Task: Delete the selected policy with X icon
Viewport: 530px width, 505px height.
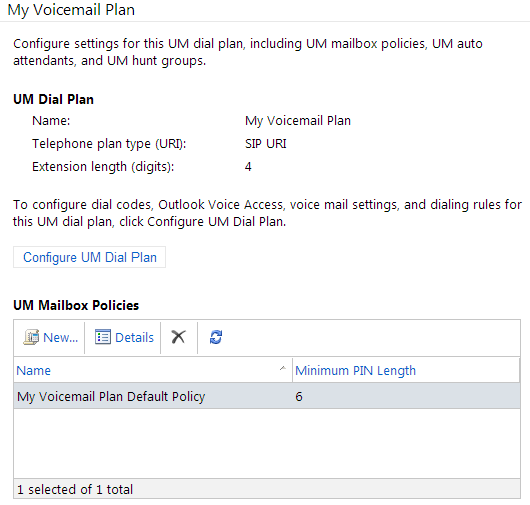Action: pyautogui.click(x=178, y=337)
